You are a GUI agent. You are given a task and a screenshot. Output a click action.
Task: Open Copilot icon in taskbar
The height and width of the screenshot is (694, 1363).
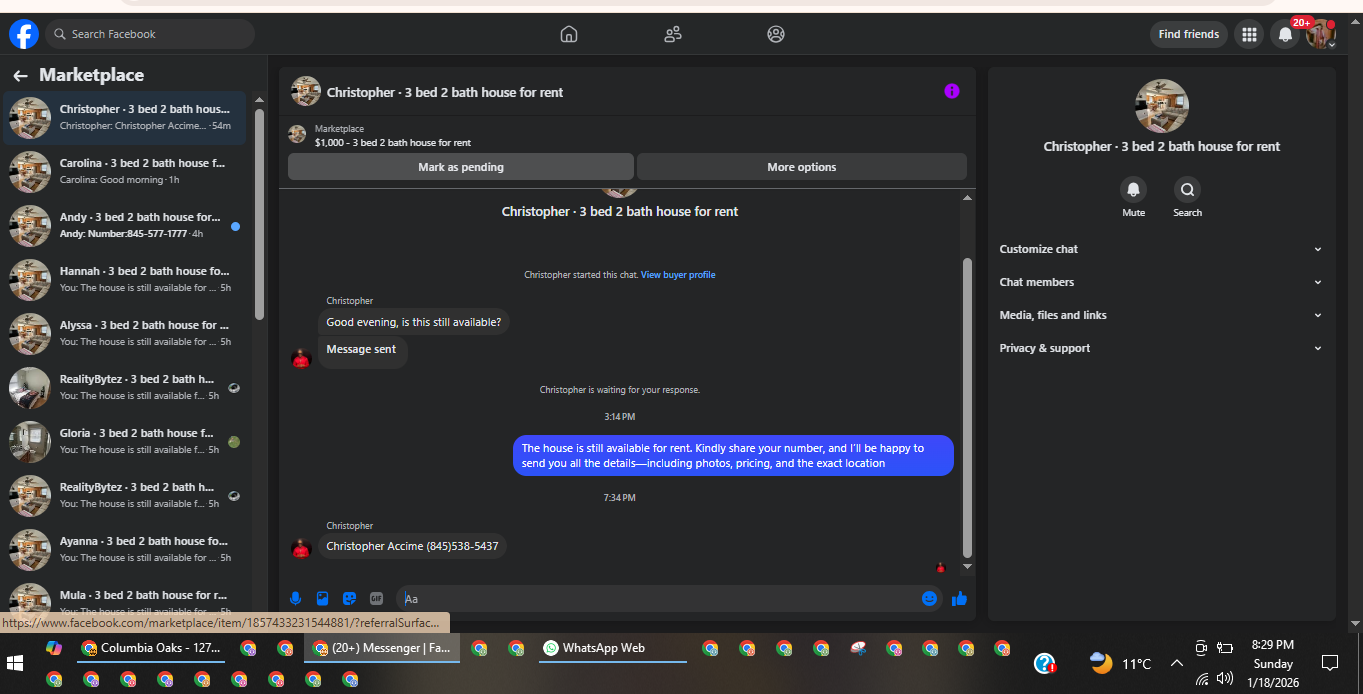[54, 648]
